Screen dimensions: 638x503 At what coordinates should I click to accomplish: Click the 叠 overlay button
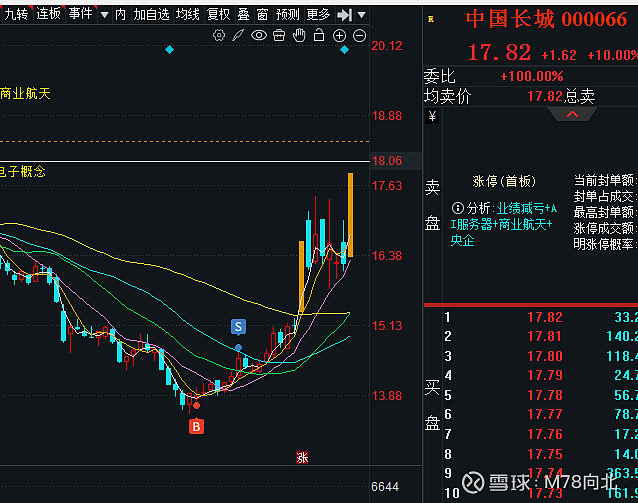coord(243,15)
